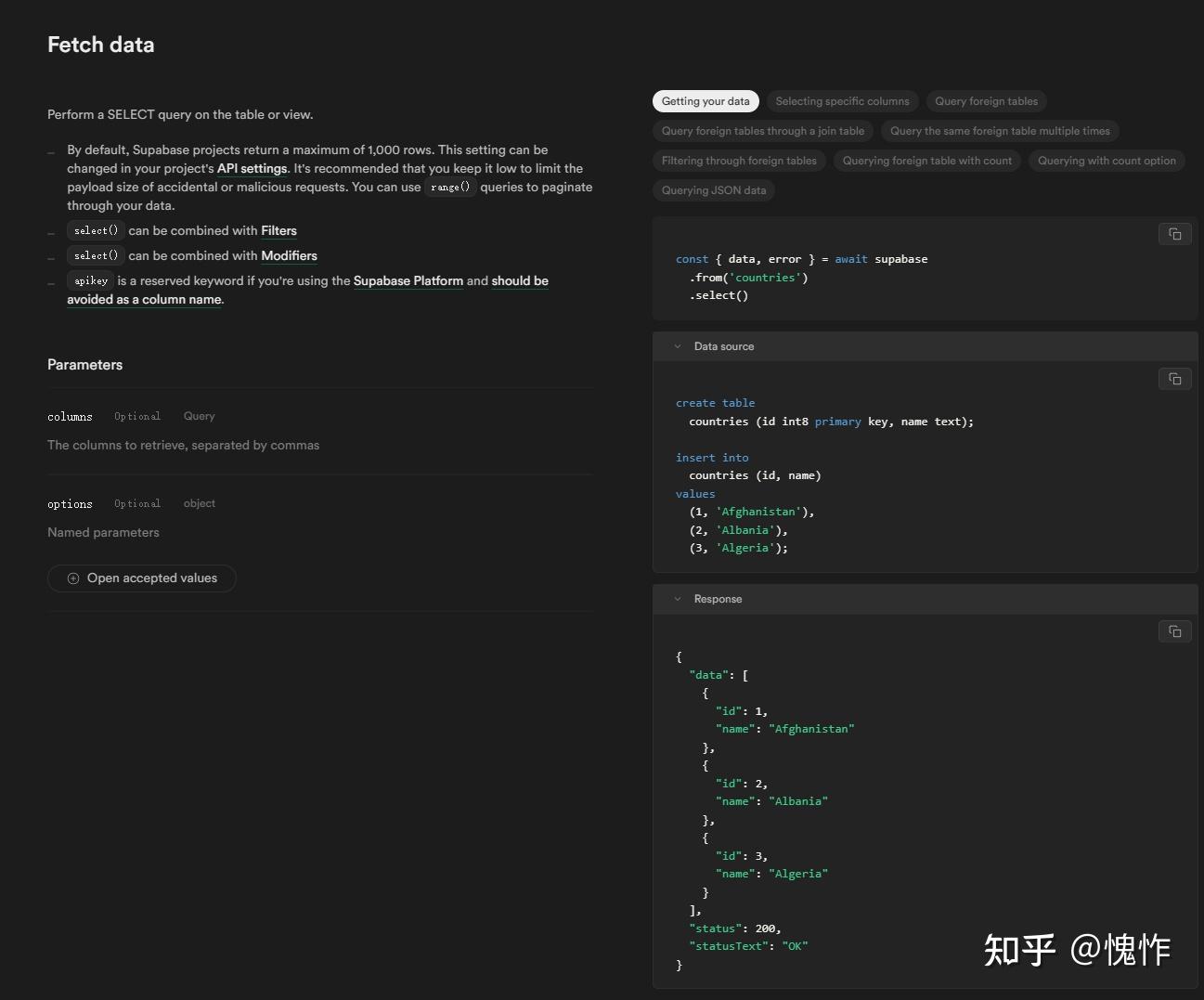Screen dimensions: 1204x1000
Task: Switch to Selecting specific columns example
Action: click(x=842, y=101)
